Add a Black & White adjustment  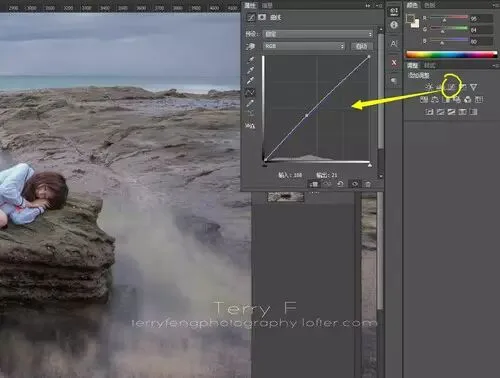(446, 99)
